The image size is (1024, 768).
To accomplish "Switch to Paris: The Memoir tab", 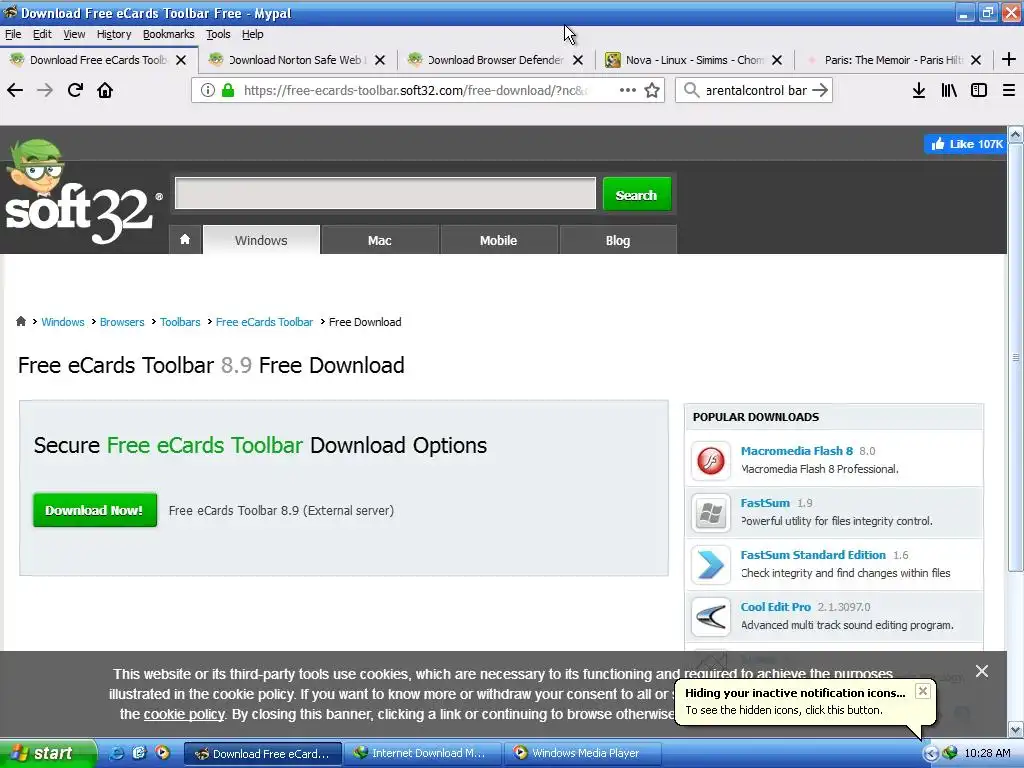I will click(x=893, y=60).
